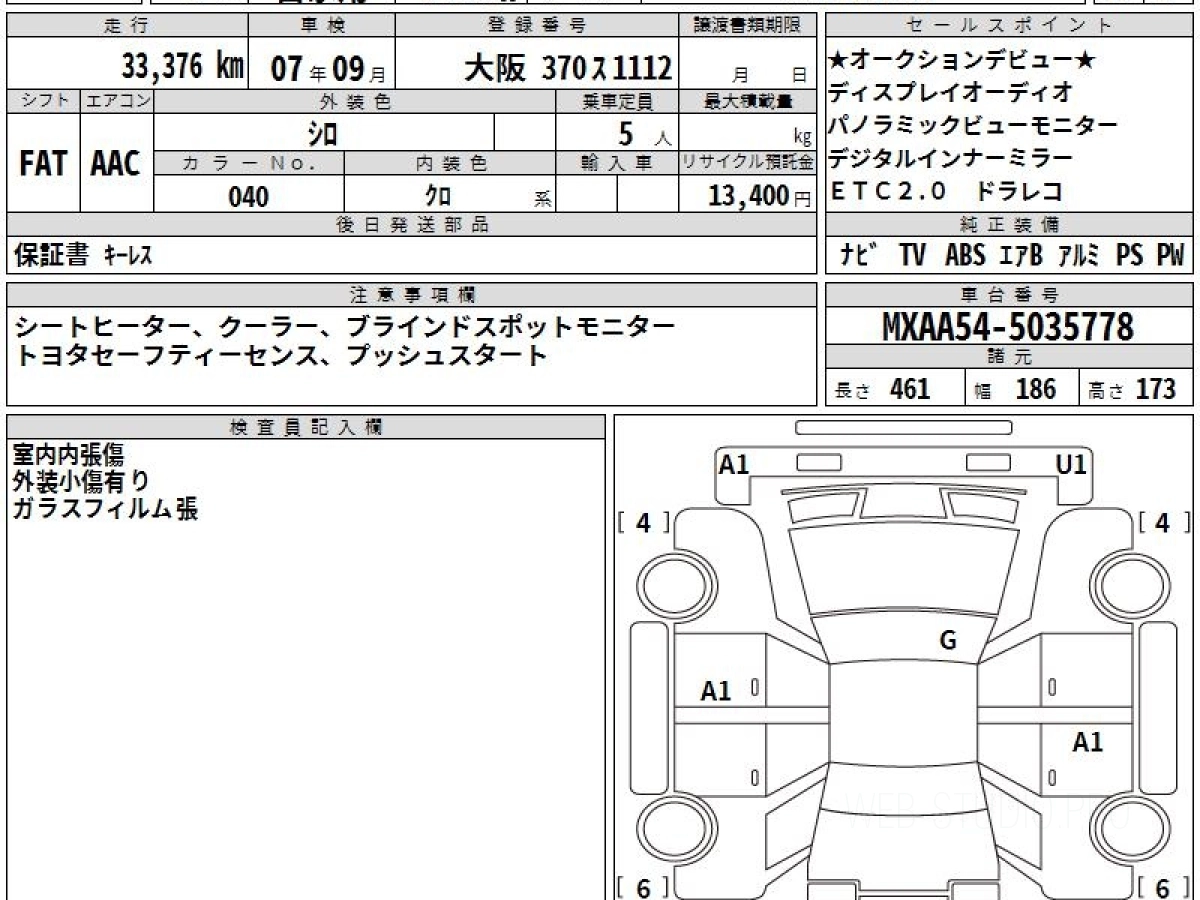Viewport: 1200px width, 900px height.
Task: Select the mileage value 33,376 km
Action: [x=183, y=66]
